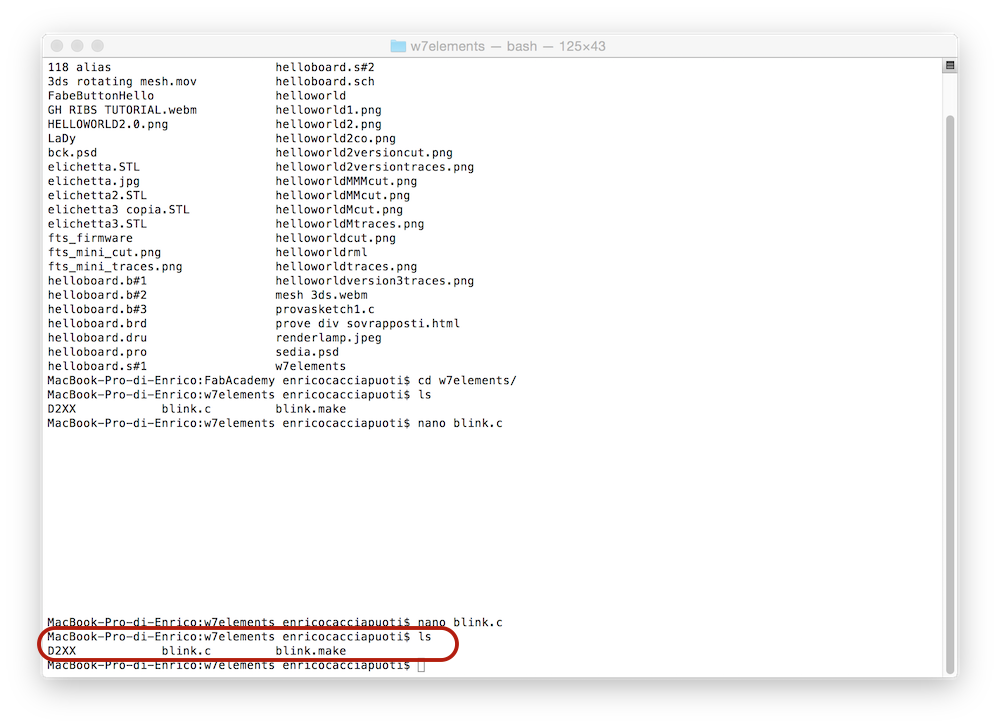Click the folder icon in the title bar
The height and width of the screenshot is (728, 1000).
click(398, 46)
